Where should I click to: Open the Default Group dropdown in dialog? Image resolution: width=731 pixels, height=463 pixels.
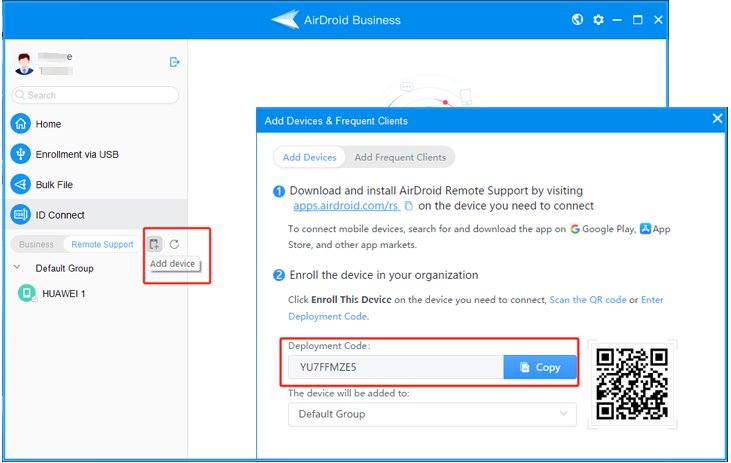432,414
